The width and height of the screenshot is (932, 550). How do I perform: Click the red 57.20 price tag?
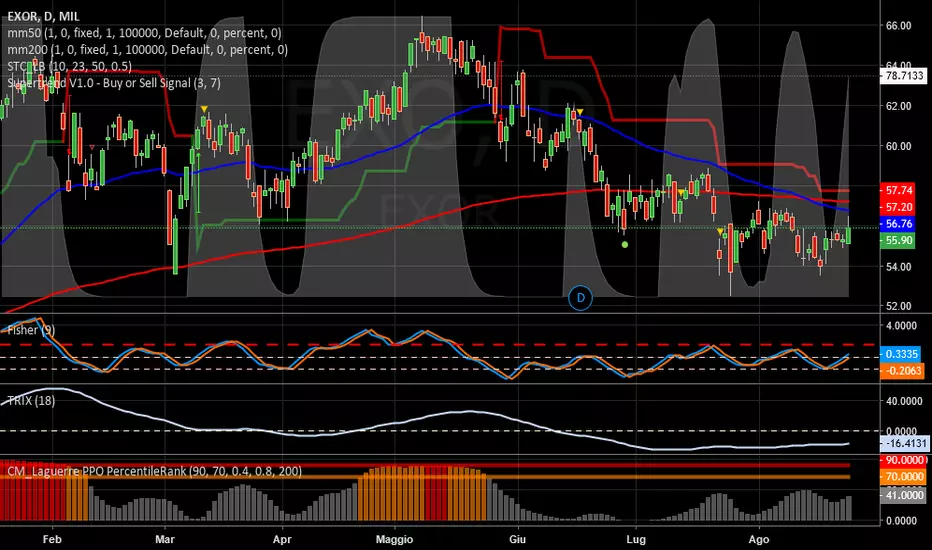click(x=898, y=207)
